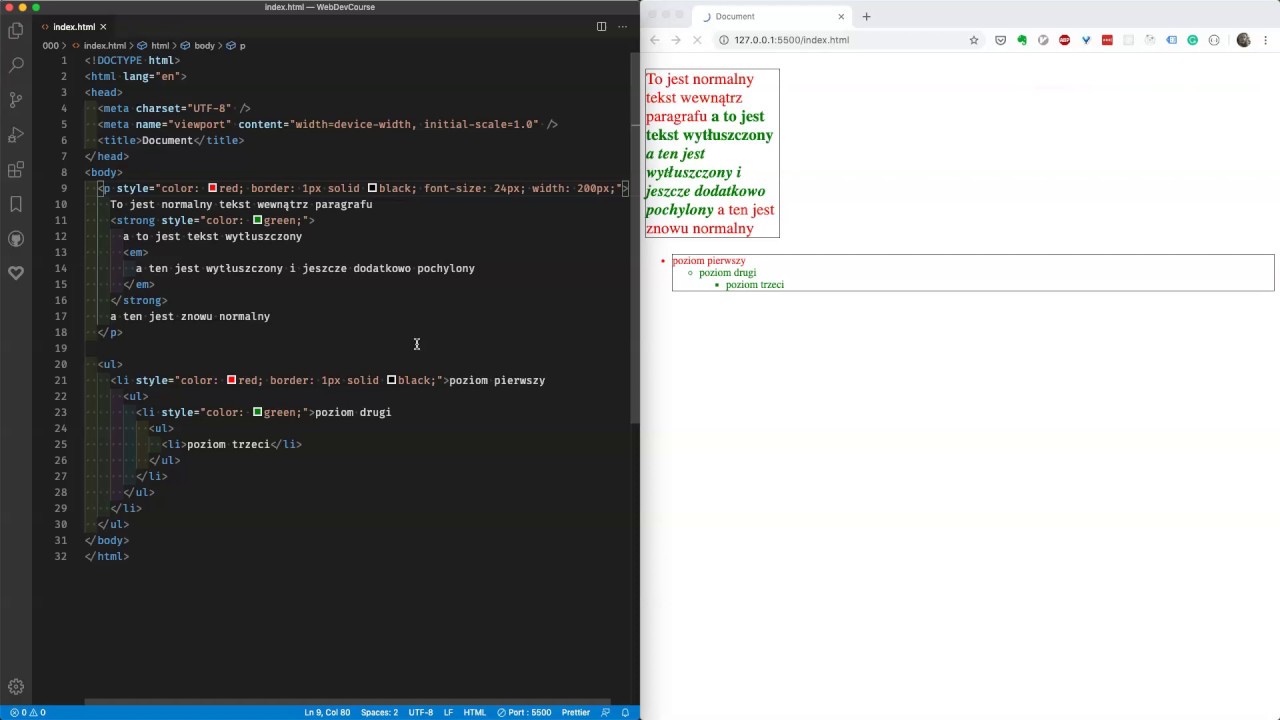
Task: Click Ln 9, Col 80 status item
Action: (x=327, y=712)
